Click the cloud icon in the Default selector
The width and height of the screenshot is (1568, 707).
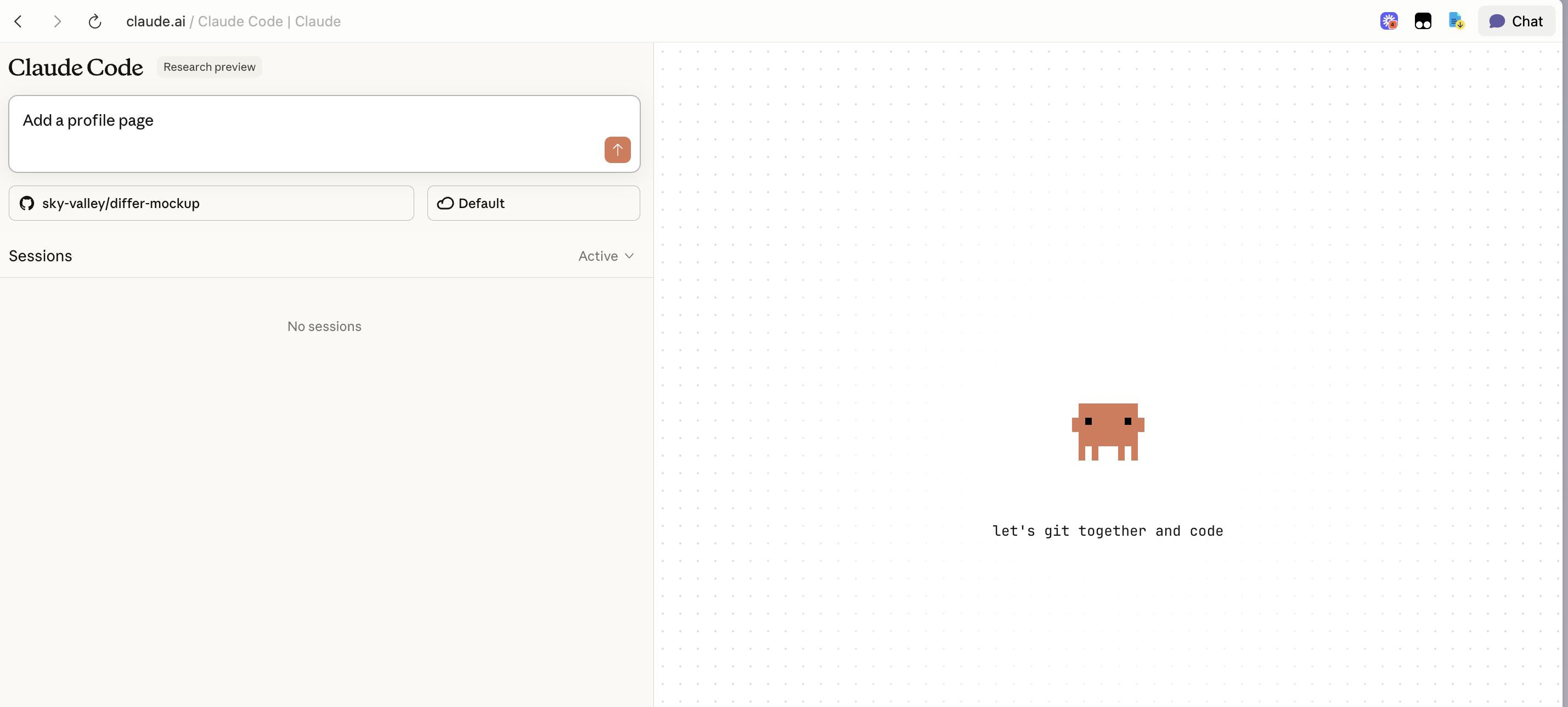pos(445,204)
